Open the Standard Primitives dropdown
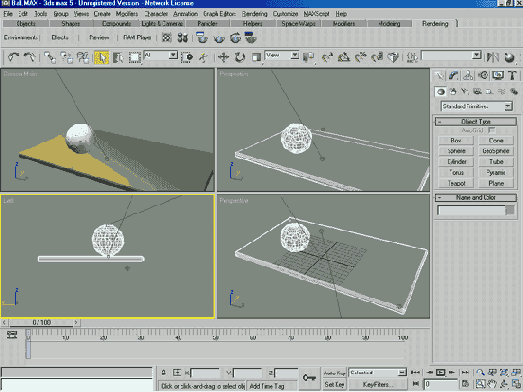This screenshot has height=392, width=523. 477,106
